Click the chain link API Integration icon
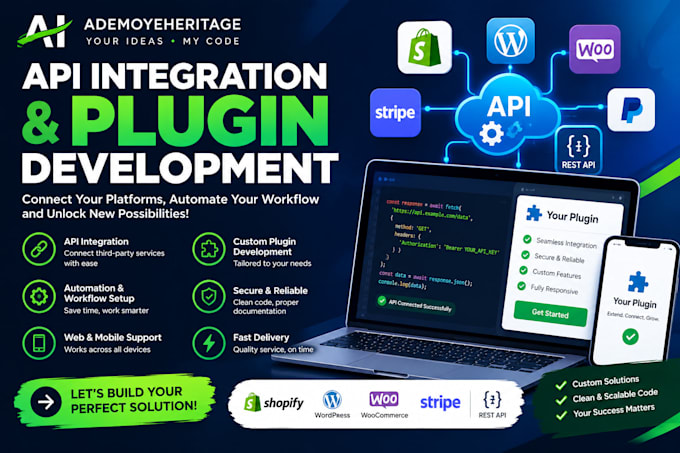 (x=39, y=249)
